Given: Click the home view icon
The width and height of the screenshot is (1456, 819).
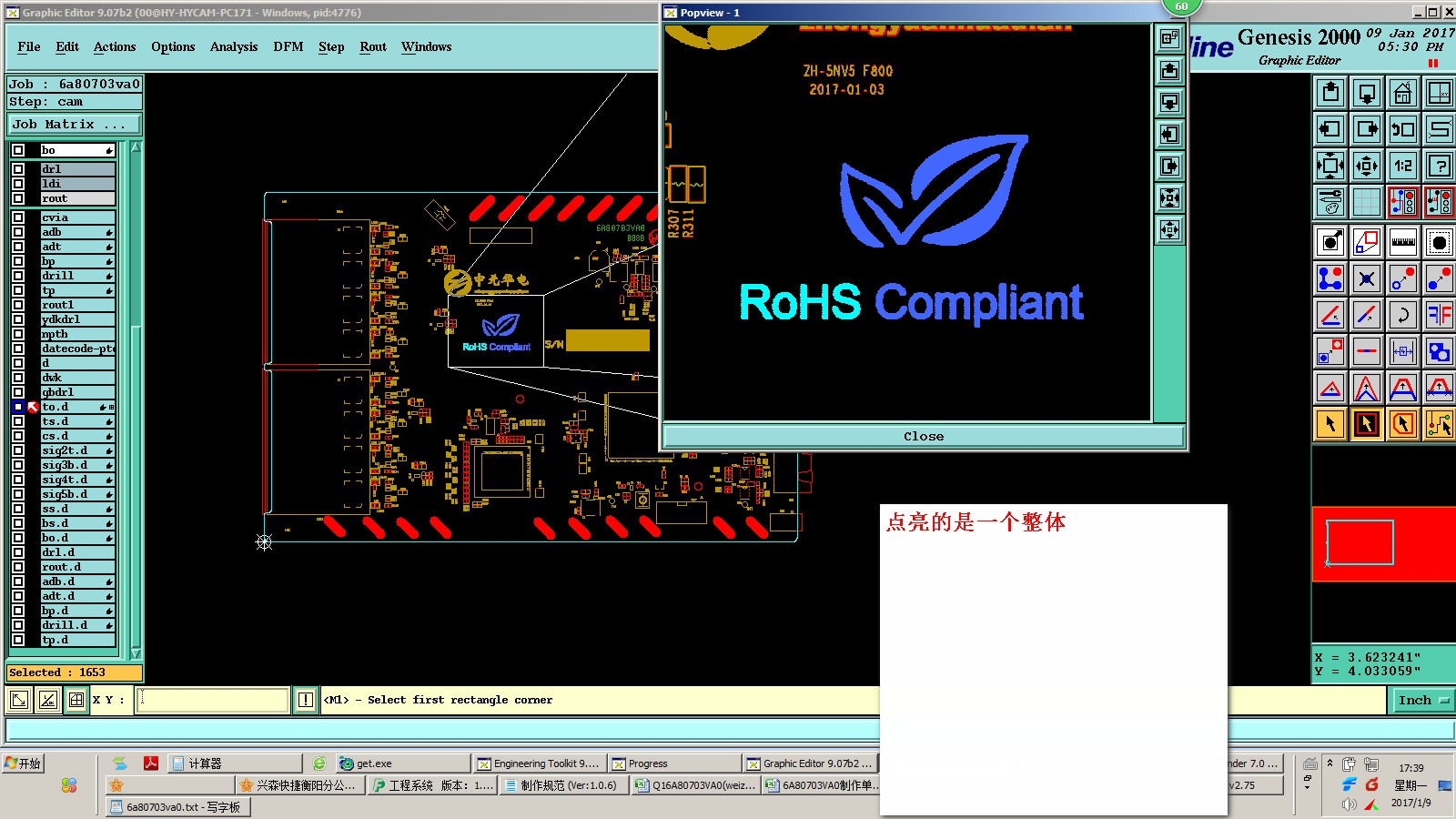Looking at the screenshot, I should tap(1403, 92).
